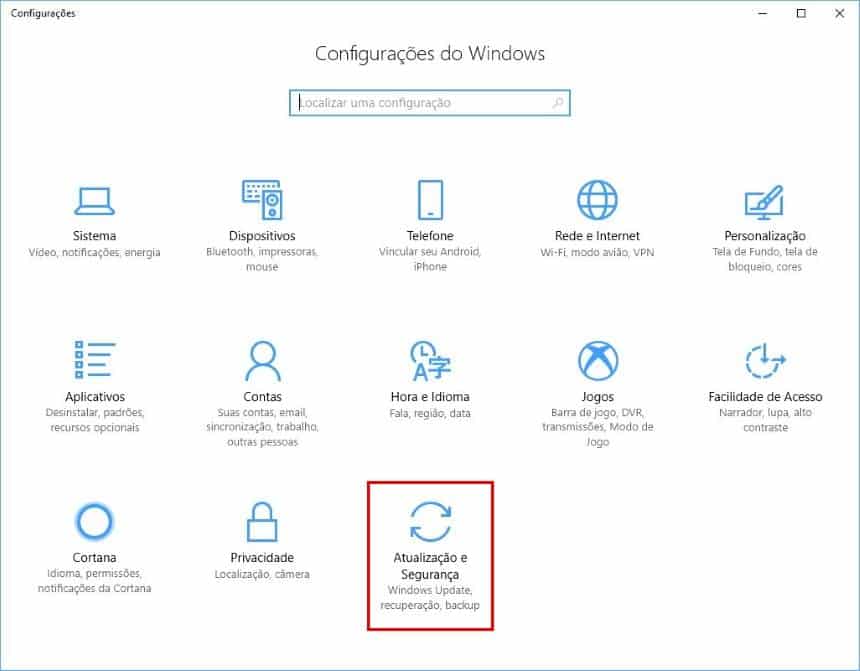Close the Configurações window
Screen dimensions: 860x671
841,13
